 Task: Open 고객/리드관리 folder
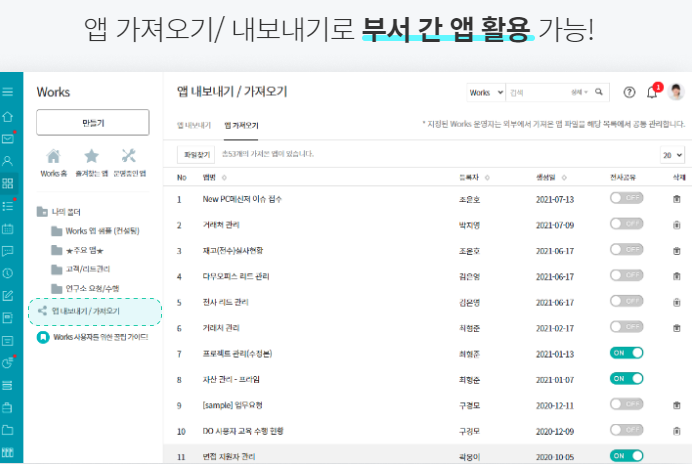tap(81, 269)
